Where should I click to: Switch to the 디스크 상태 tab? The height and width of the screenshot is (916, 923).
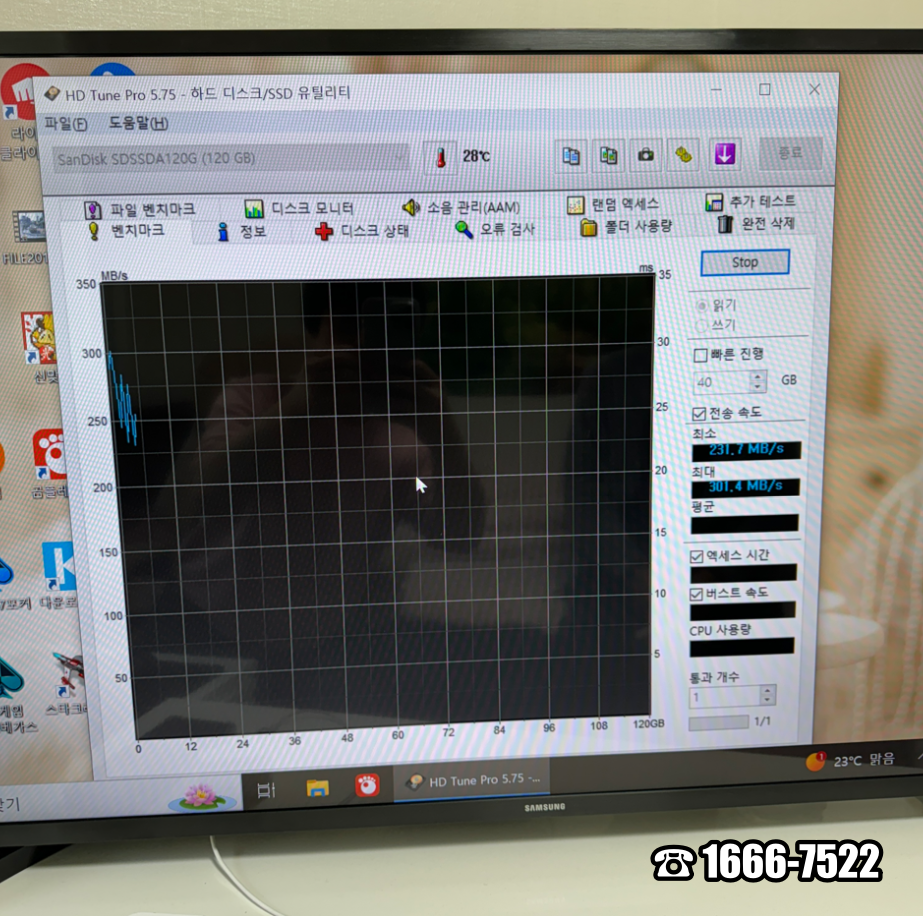(362, 230)
